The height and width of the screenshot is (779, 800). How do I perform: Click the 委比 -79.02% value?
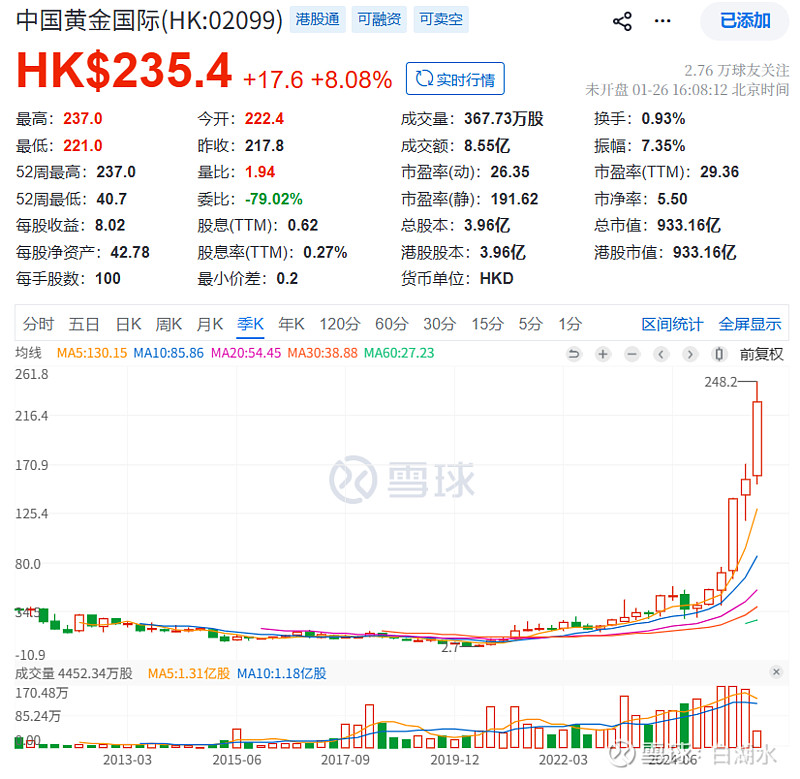coord(274,199)
